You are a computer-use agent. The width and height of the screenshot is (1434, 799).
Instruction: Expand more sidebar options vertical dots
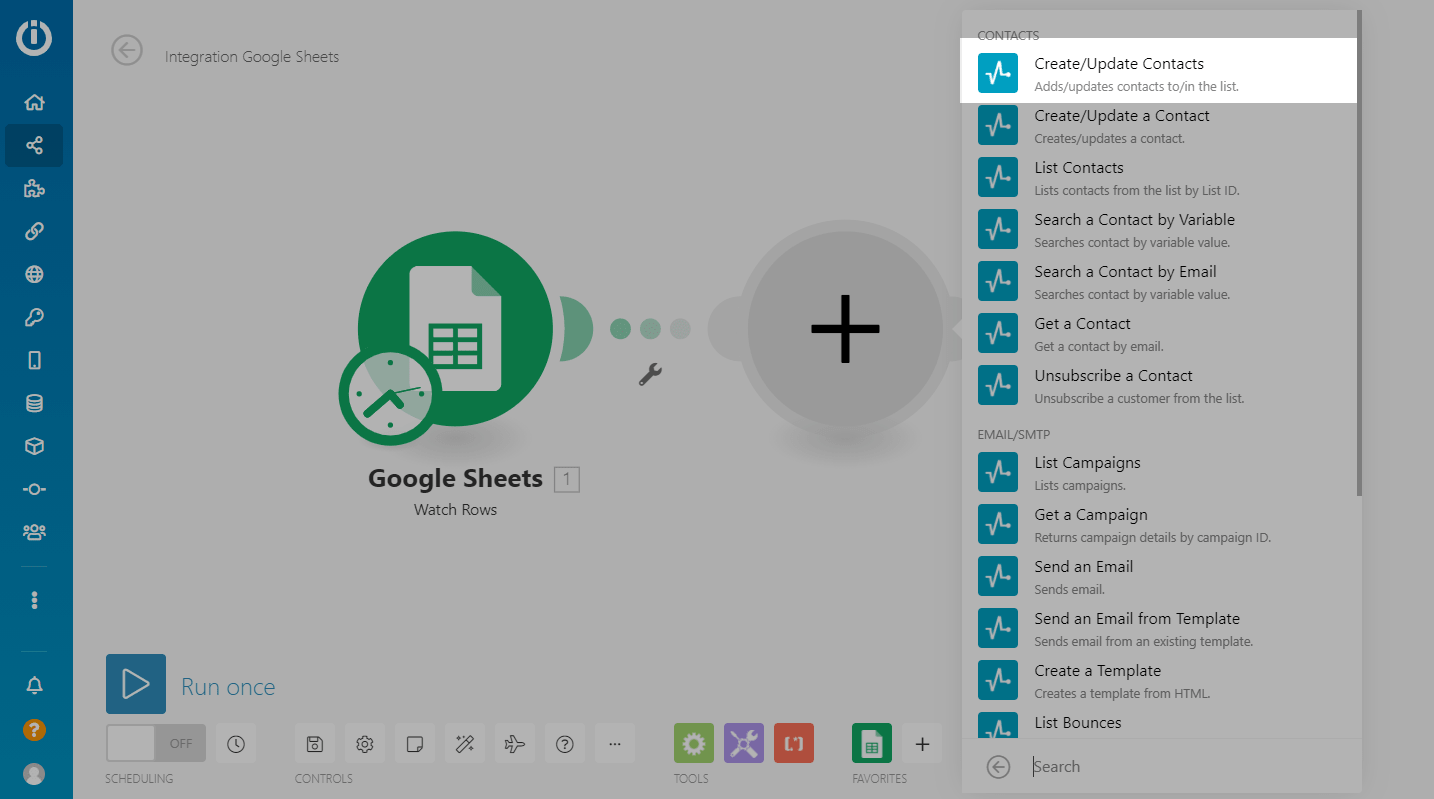(x=34, y=600)
